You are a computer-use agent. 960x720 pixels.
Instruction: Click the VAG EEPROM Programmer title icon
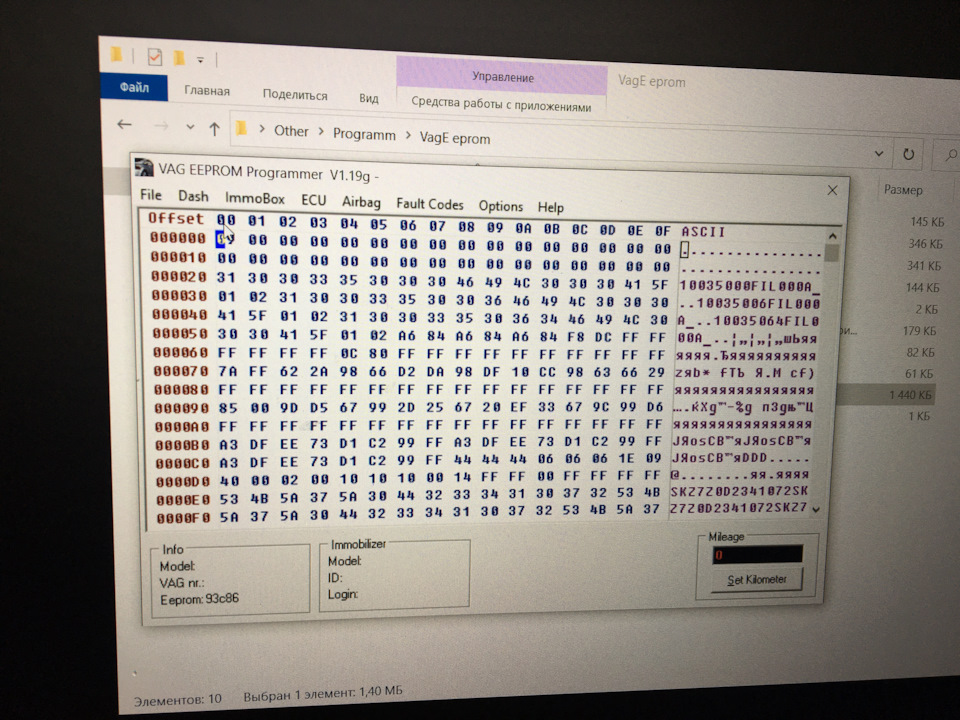tap(144, 167)
